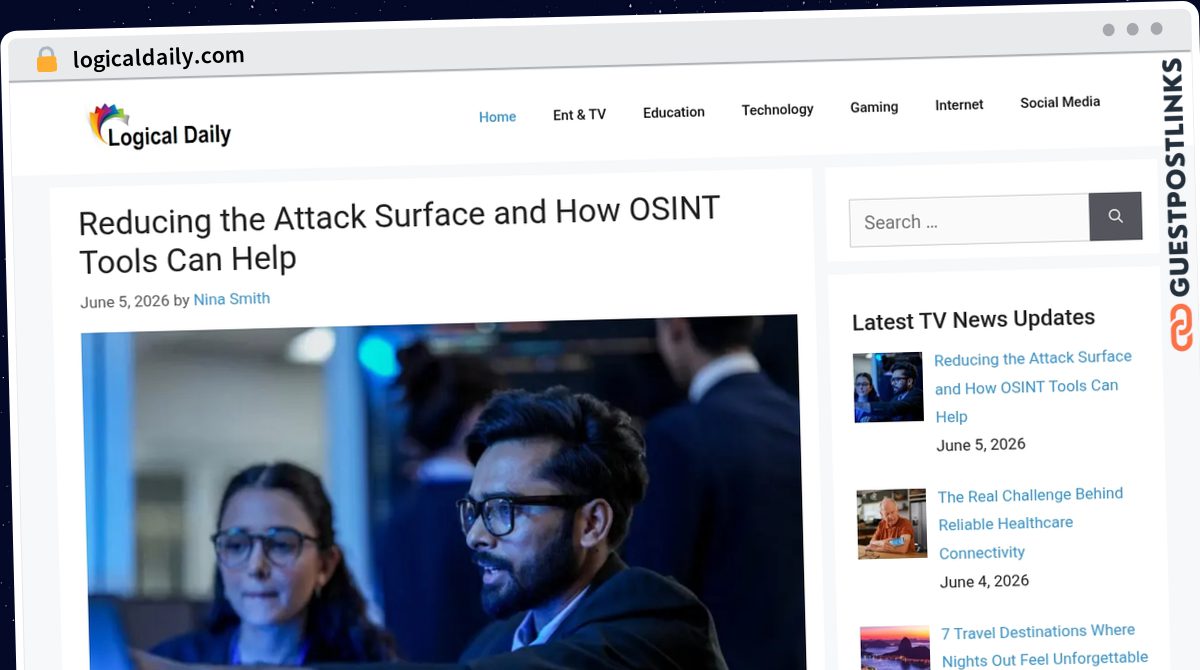Screen dimensions: 1200x670
Task: Click the Search input field
Action: click(x=969, y=220)
